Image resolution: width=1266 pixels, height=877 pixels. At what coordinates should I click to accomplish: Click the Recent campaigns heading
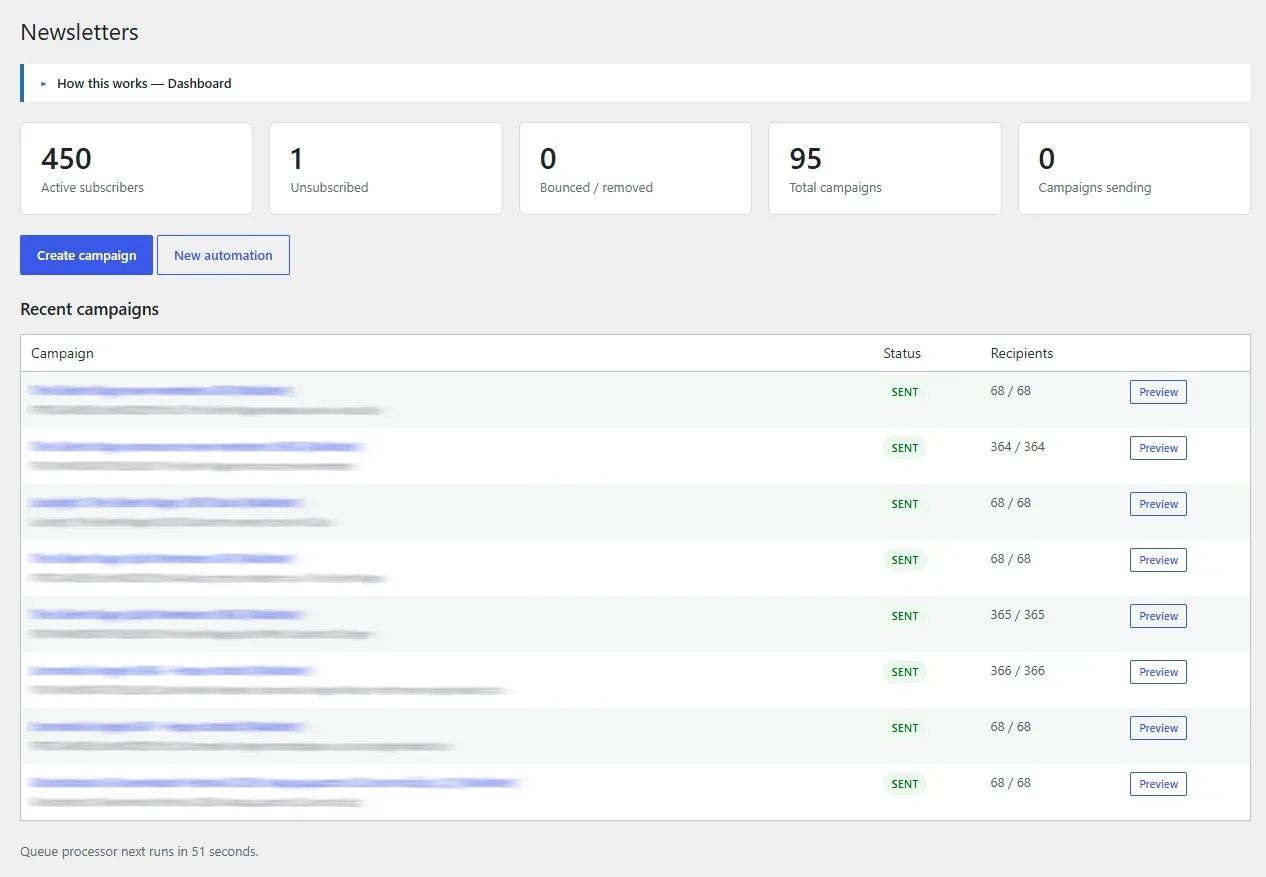tap(90, 309)
